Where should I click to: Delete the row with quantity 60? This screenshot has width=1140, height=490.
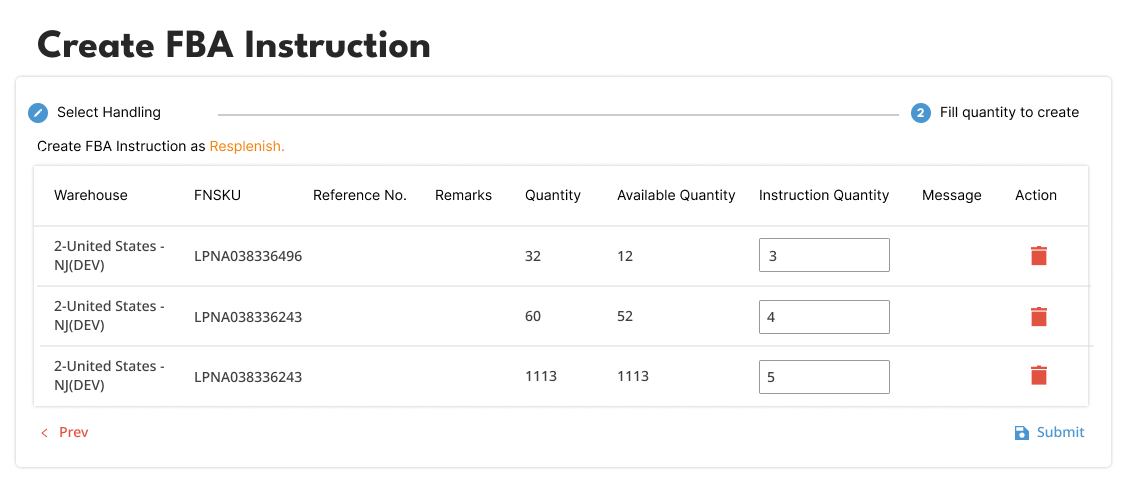[x=1039, y=317]
